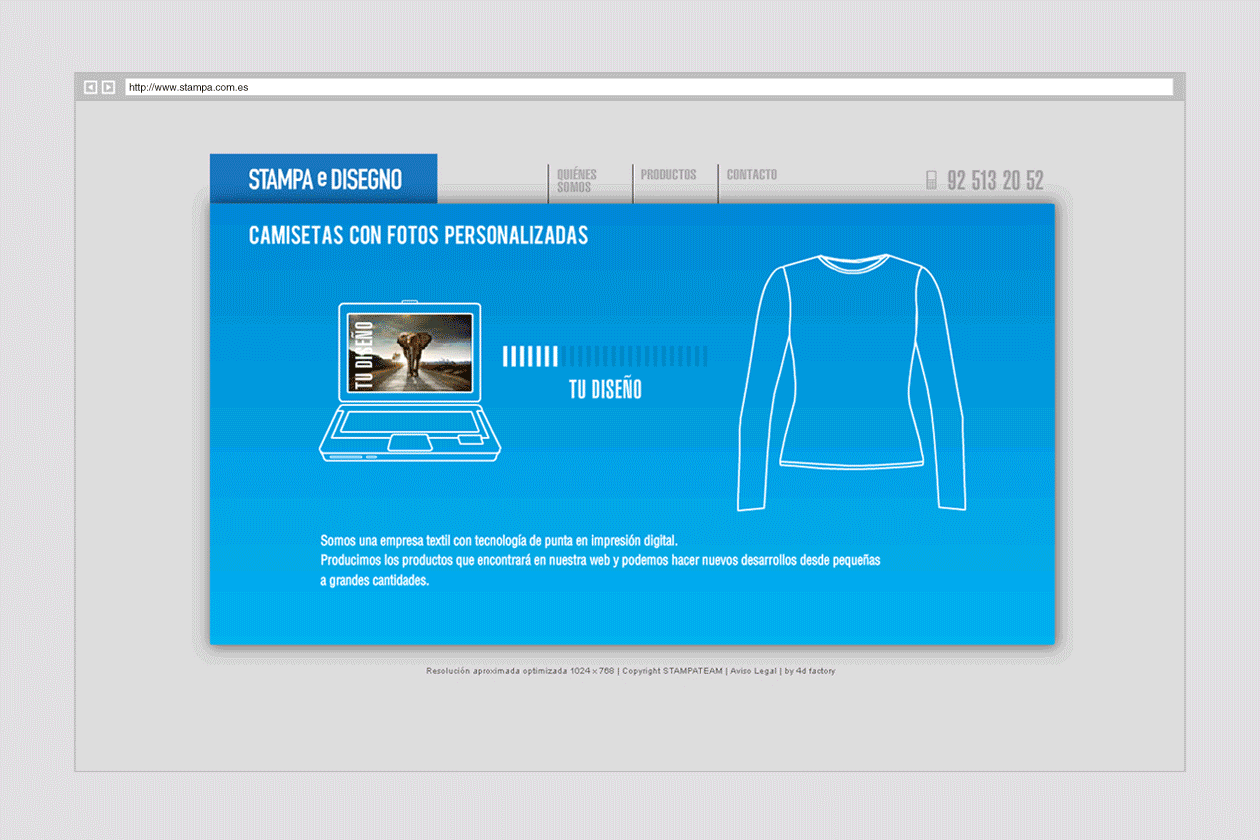1260x840 pixels.
Task: Click the striped progress bar above Tu Diseño
Action: pos(605,356)
